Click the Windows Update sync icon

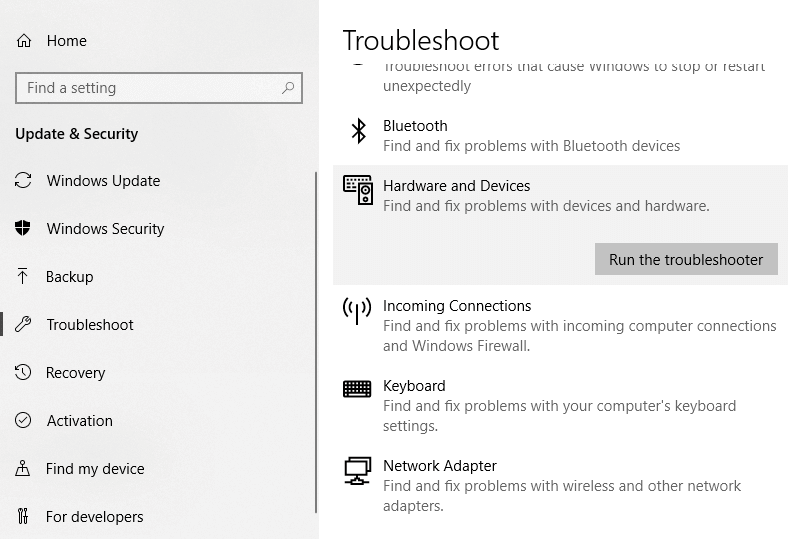click(x=24, y=181)
